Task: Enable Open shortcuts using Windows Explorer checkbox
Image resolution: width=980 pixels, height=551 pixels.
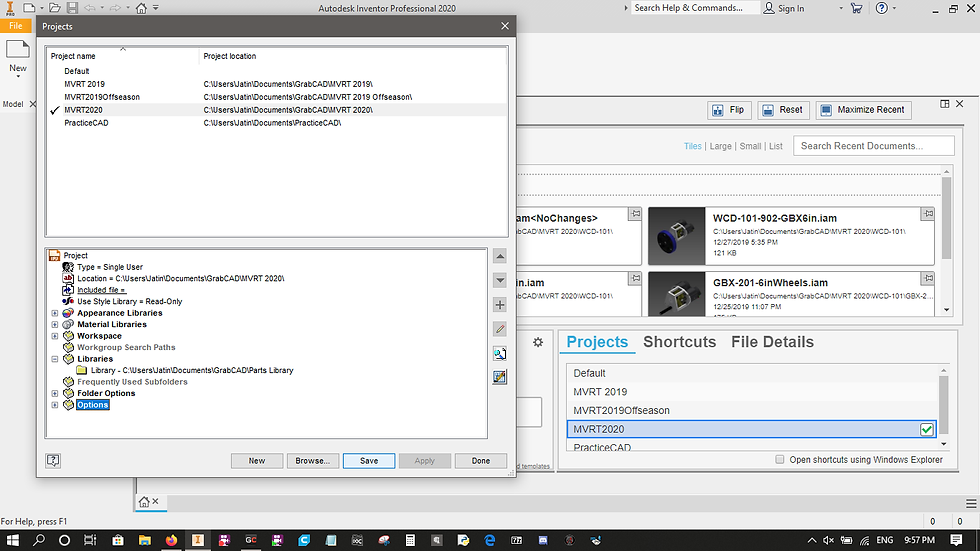Action: coord(779,460)
